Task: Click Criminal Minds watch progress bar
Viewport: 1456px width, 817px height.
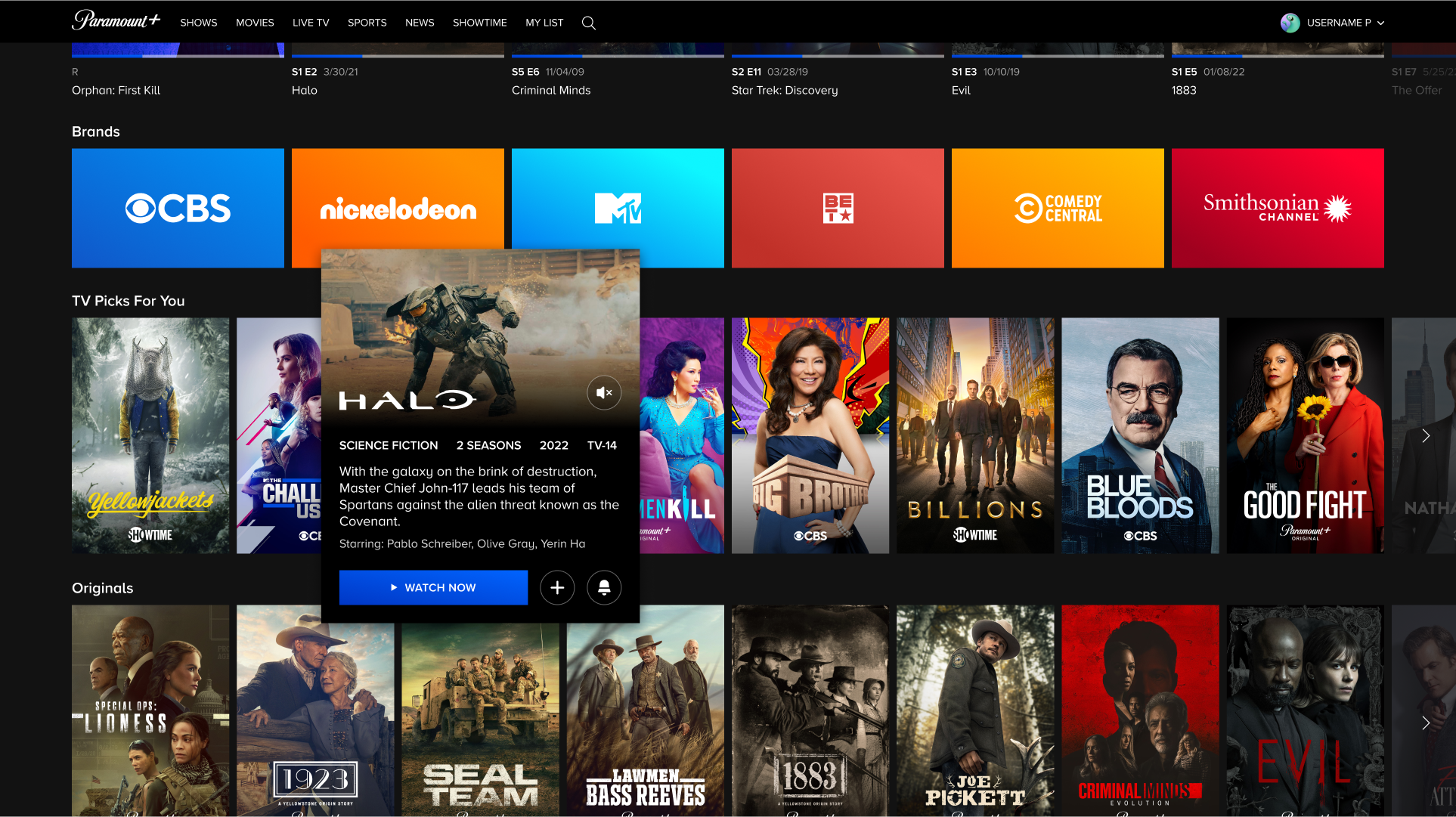Action: point(617,56)
